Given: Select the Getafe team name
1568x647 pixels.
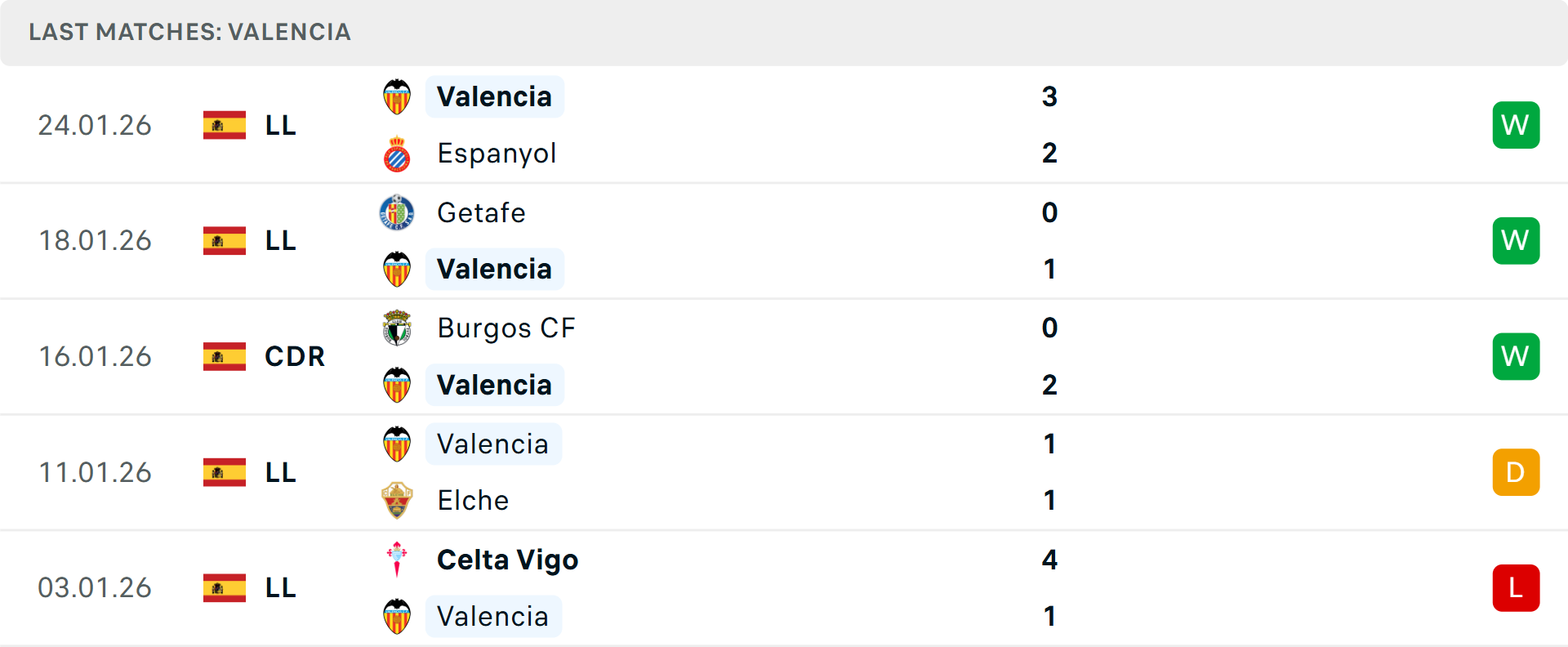Looking at the screenshot, I should tap(481, 212).
